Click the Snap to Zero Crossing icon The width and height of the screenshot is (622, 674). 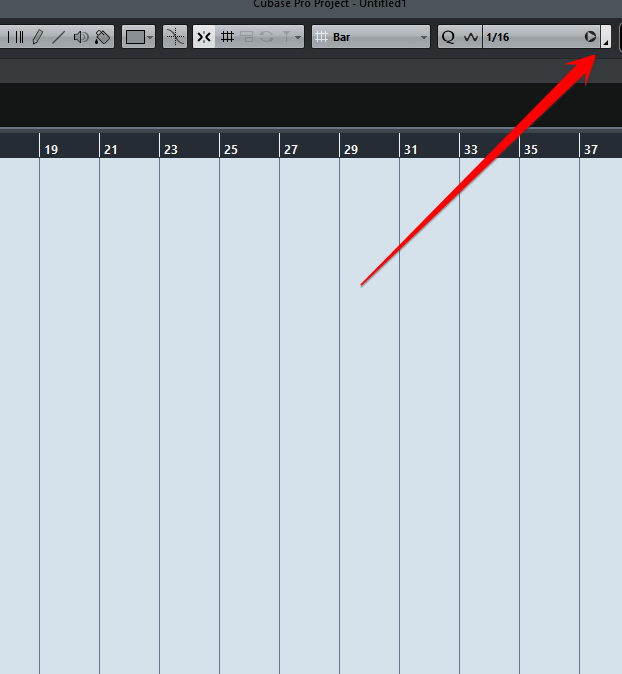click(x=175, y=37)
